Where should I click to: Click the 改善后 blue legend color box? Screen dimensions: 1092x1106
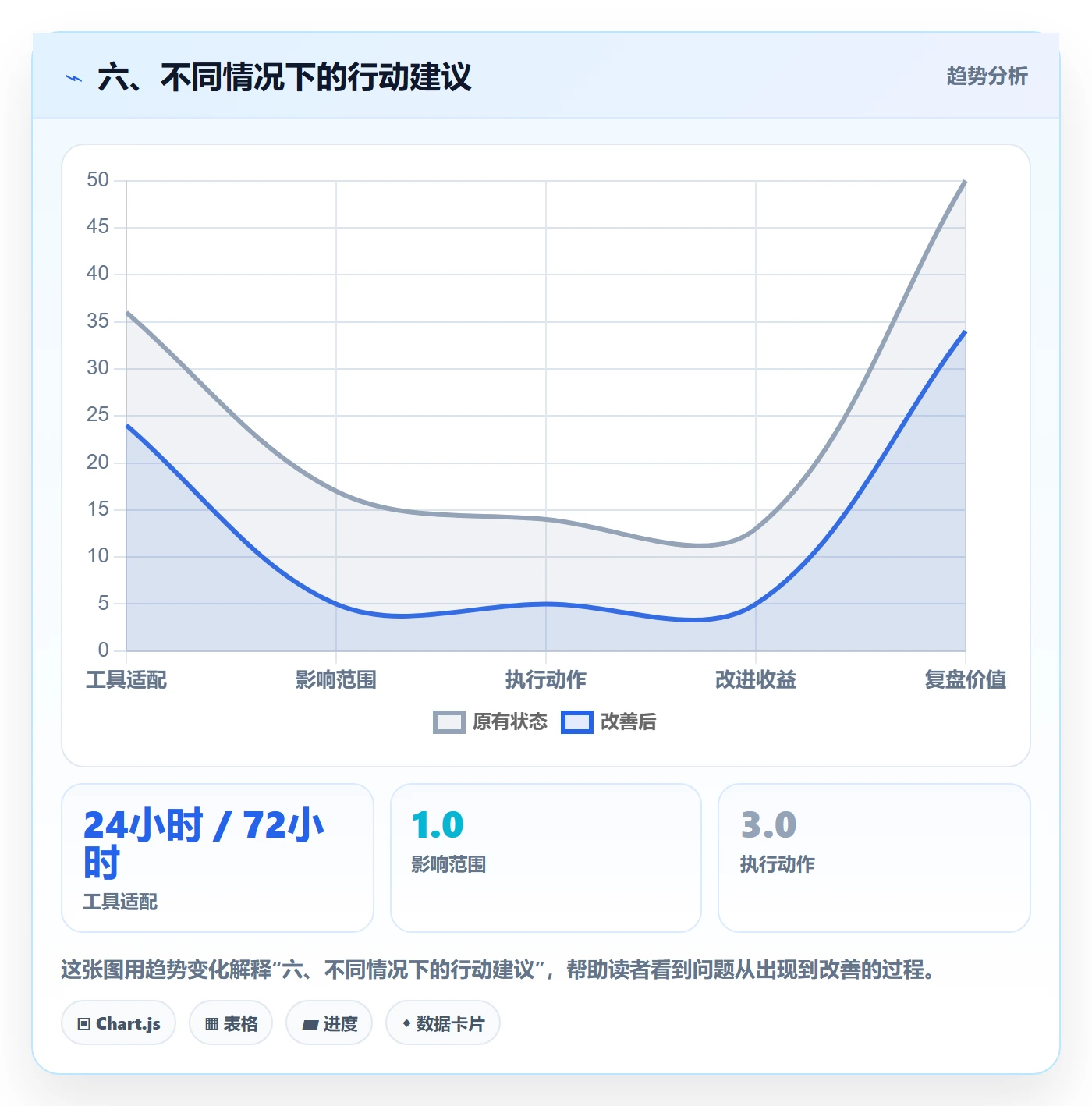[577, 722]
